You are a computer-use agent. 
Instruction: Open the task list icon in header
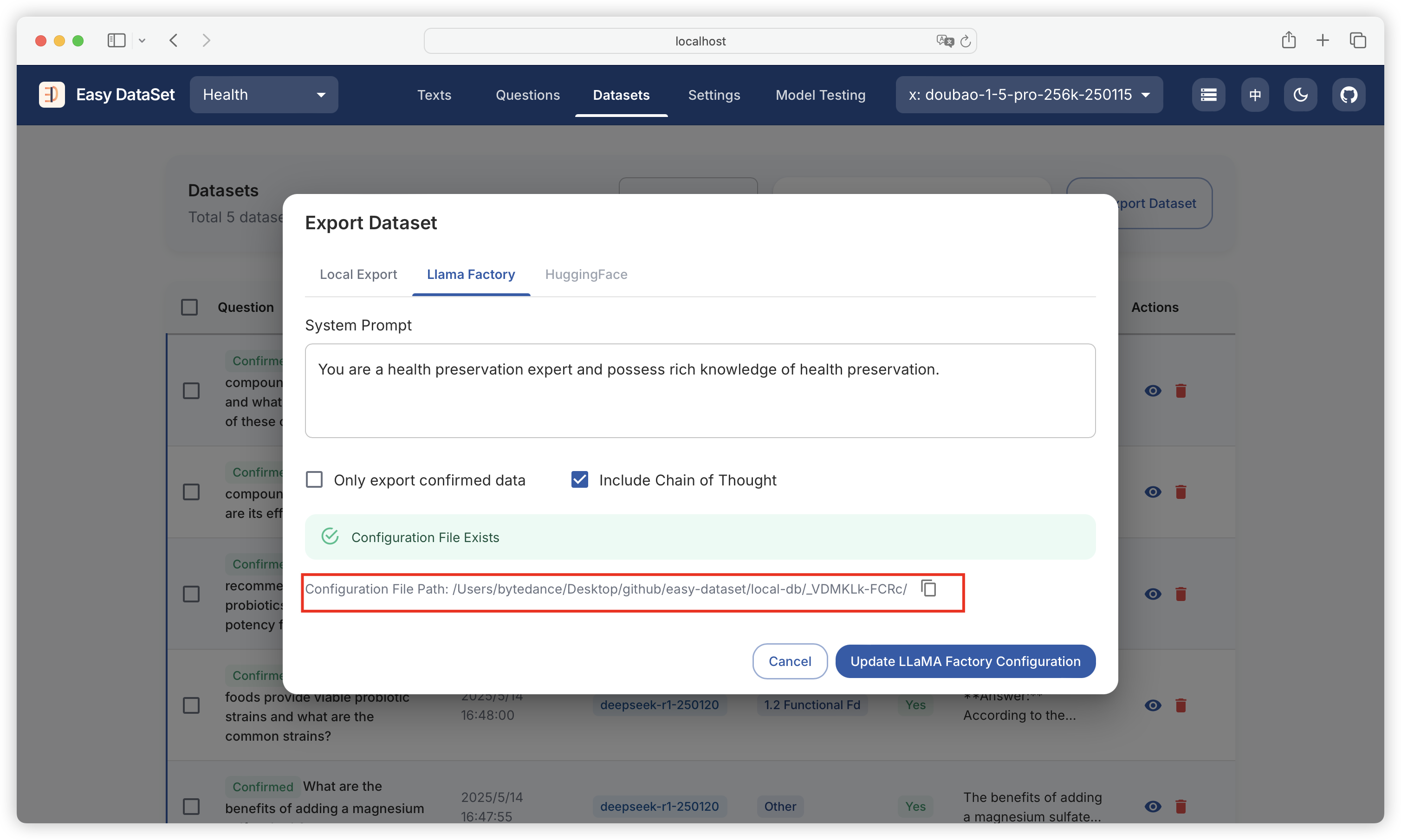(1208, 95)
